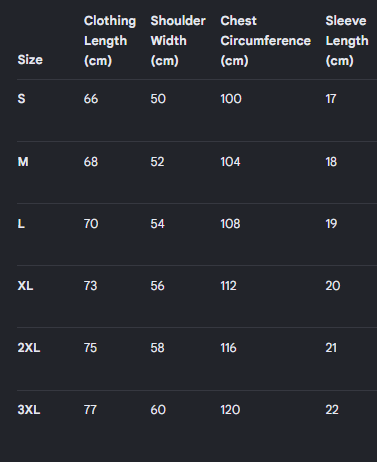Viewport: 377px width, 462px height.
Task: Click chest circumference value 116
Action: click(x=229, y=348)
